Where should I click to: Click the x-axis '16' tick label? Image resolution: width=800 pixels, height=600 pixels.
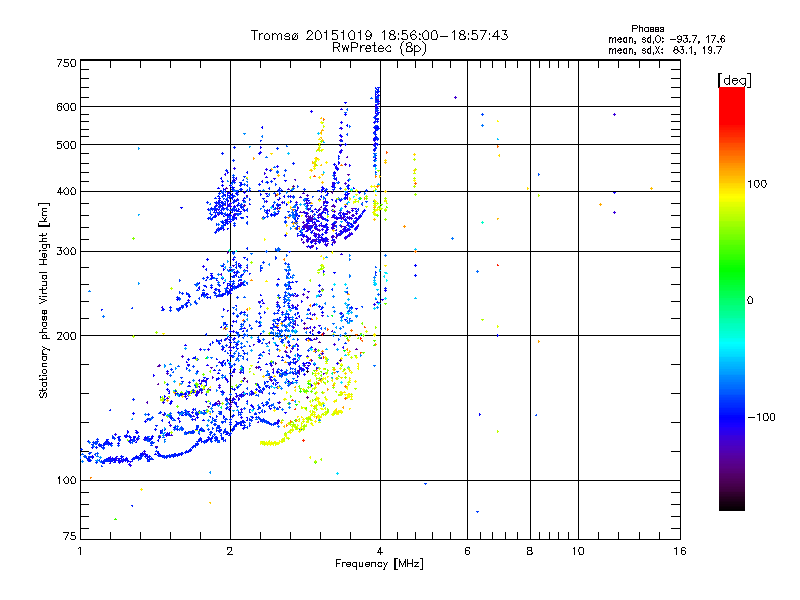(680, 551)
